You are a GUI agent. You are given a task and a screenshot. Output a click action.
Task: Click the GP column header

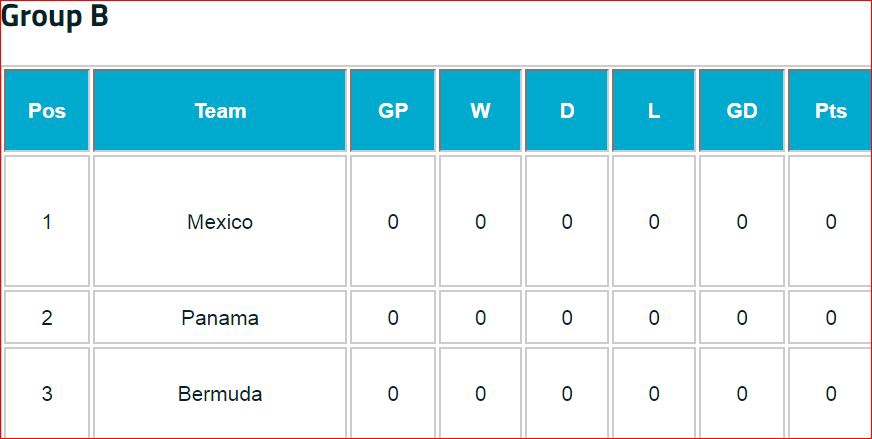coord(393,111)
